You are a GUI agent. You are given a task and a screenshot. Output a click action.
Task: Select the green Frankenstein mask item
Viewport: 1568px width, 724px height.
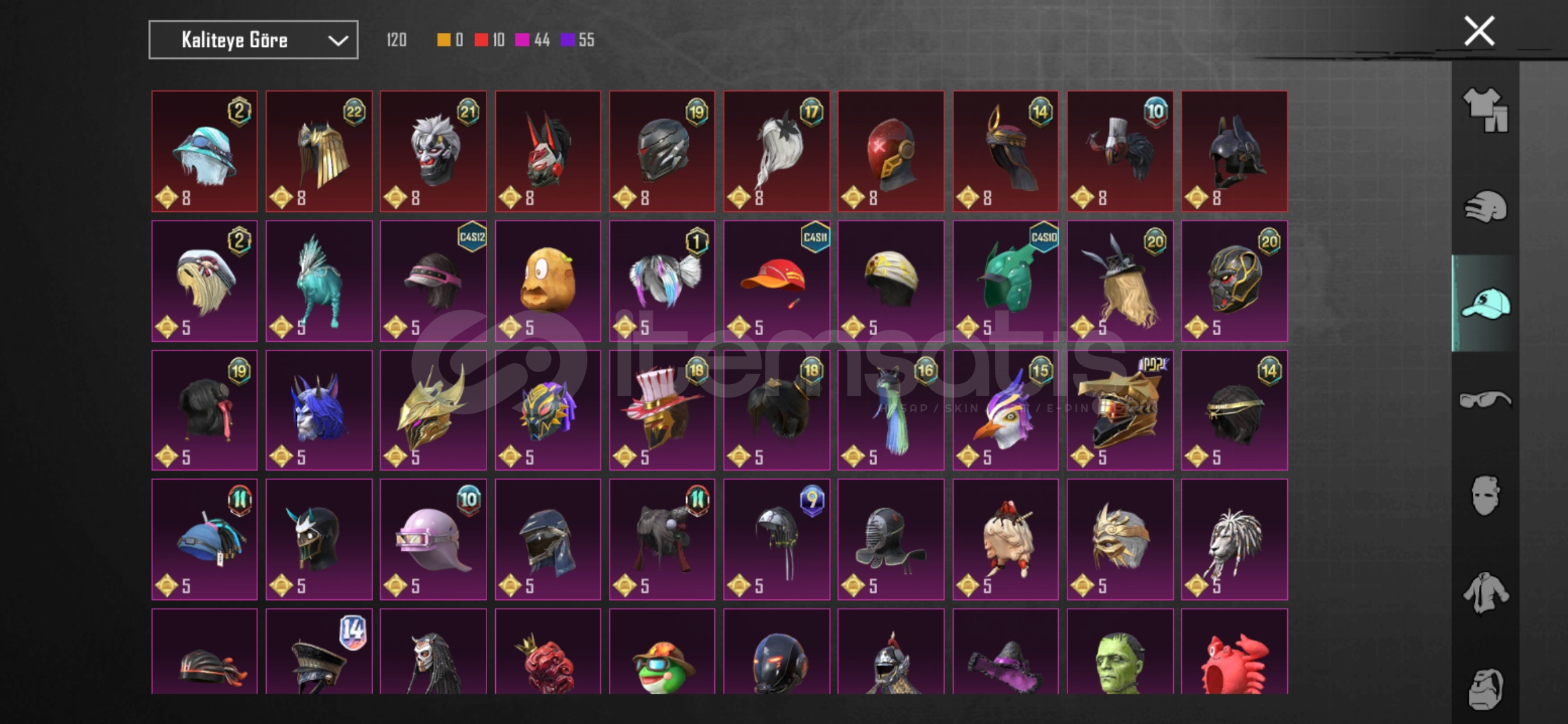pyautogui.click(x=1120, y=651)
